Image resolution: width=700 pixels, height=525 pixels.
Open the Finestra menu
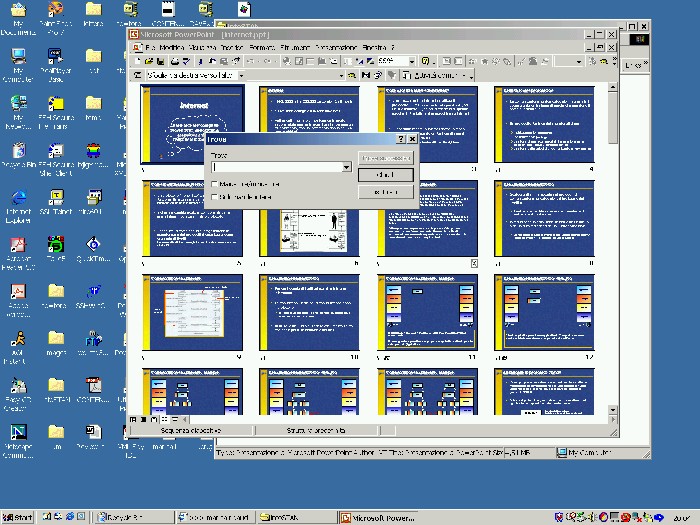374,47
